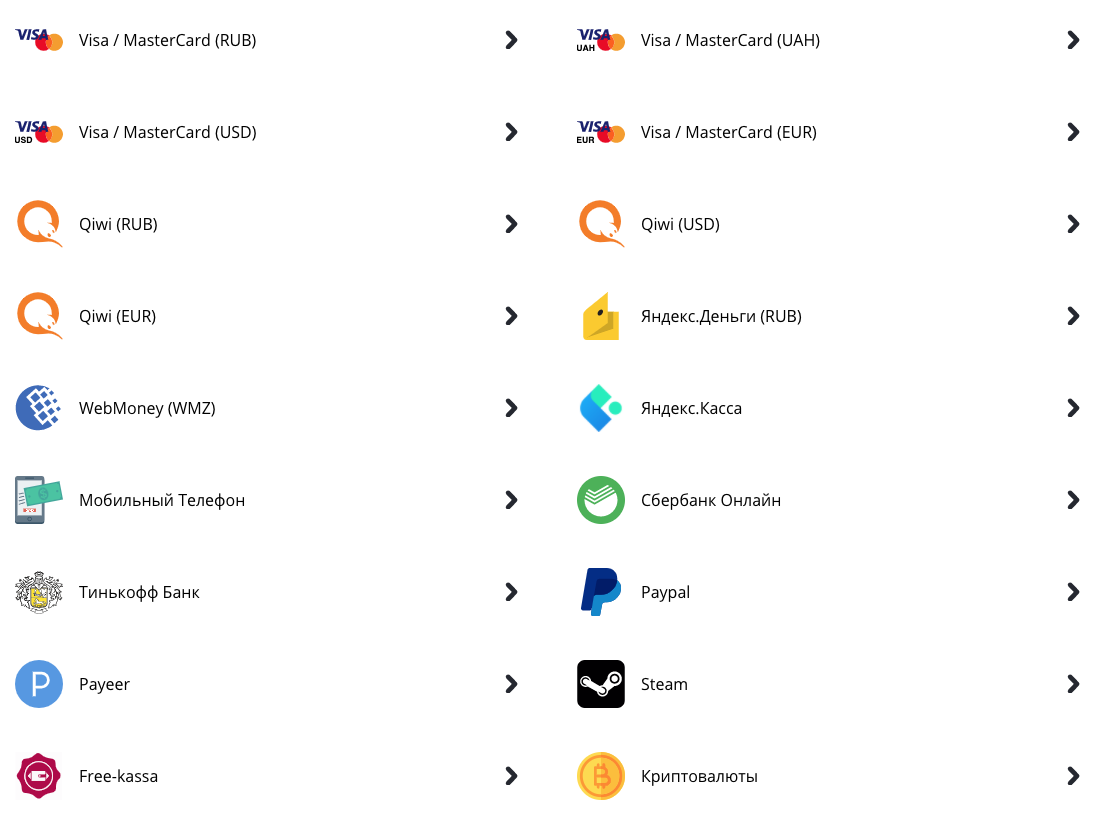
Task: Select Visa / MasterCard (USD) text
Action: [167, 132]
